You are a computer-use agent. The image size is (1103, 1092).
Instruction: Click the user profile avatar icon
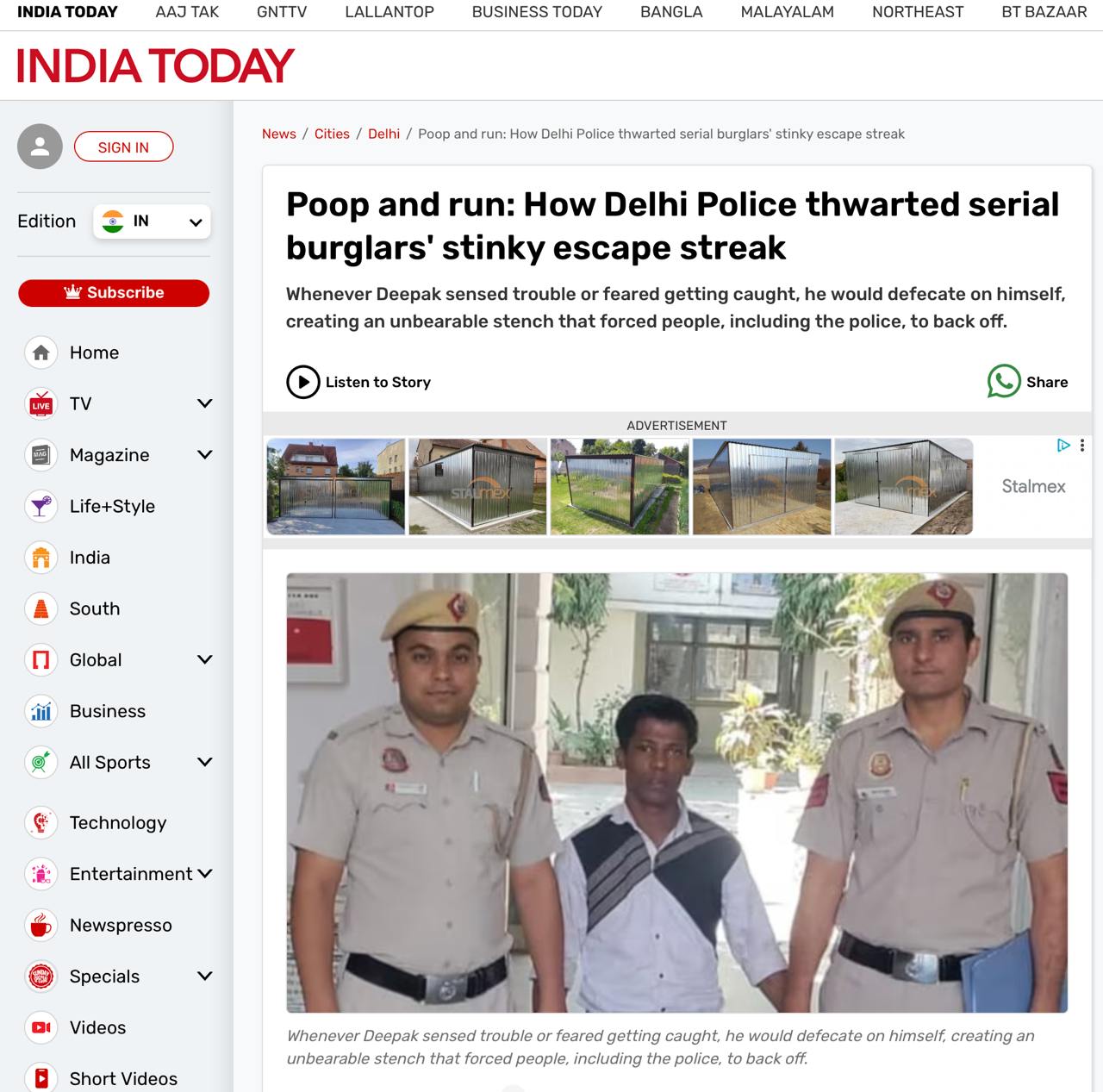(x=40, y=147)
